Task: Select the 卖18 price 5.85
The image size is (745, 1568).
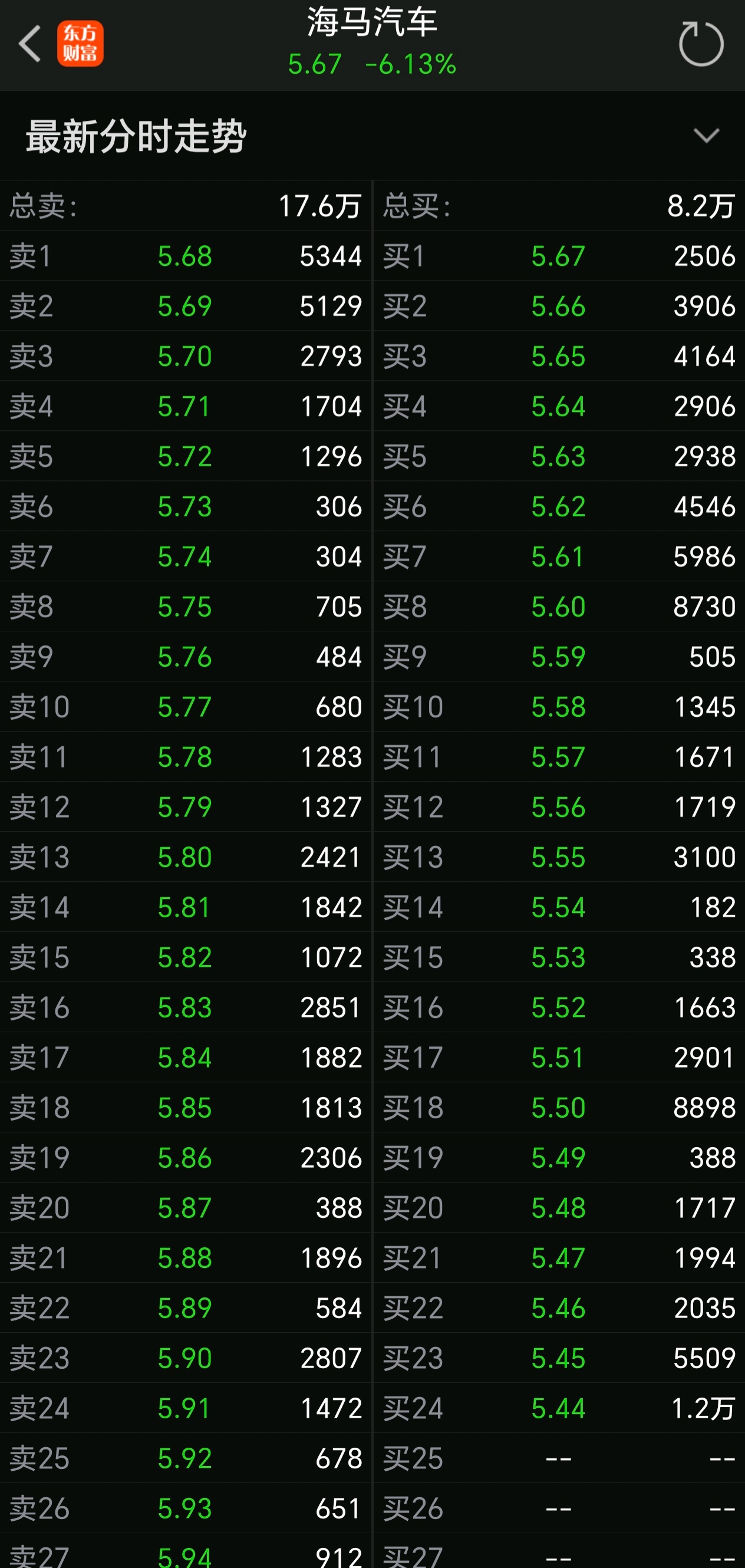Action: pos(184,1108)
